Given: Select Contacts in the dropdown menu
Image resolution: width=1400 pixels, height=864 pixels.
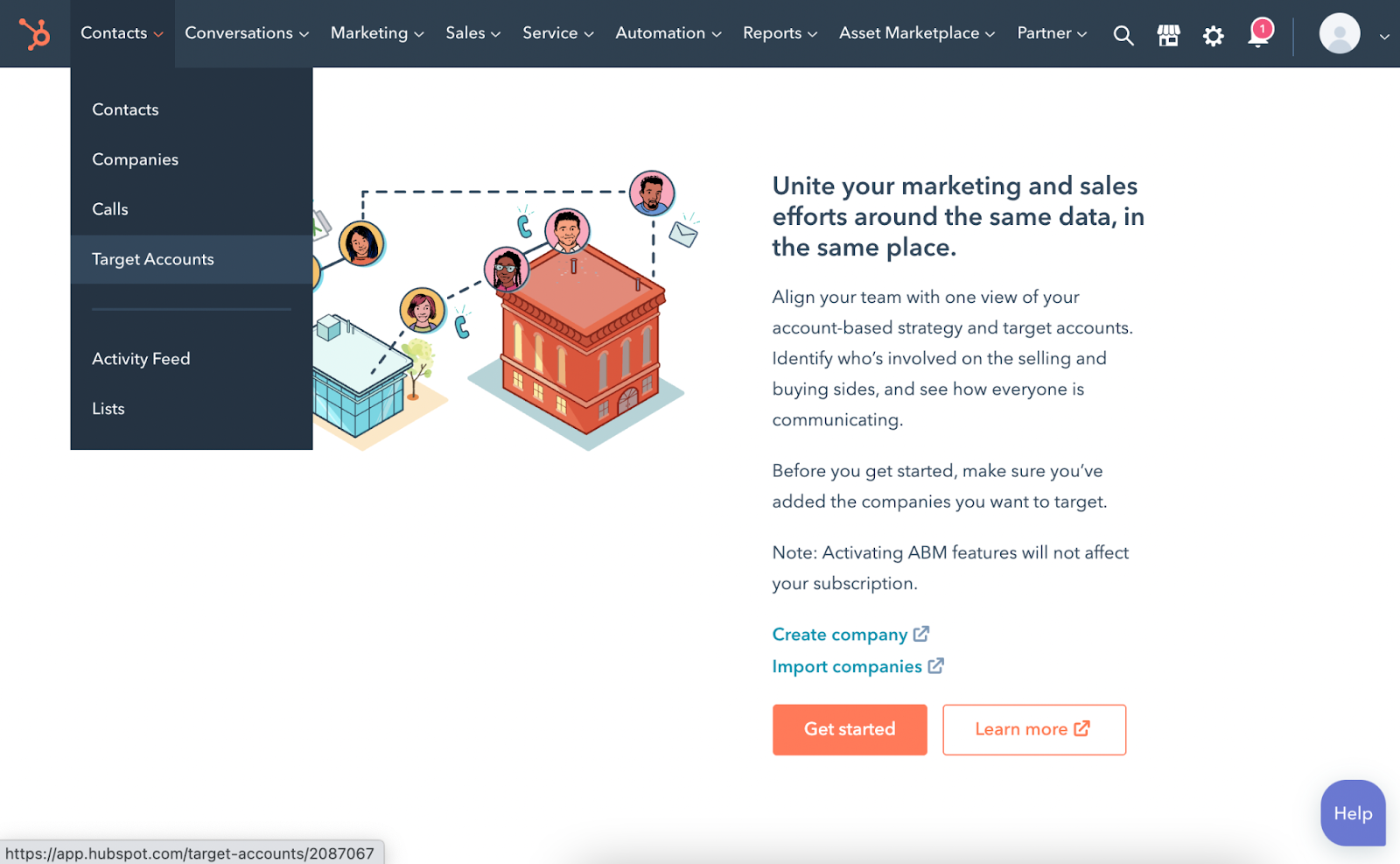Looking at the screenshot, I should click(x=192, y=109).
